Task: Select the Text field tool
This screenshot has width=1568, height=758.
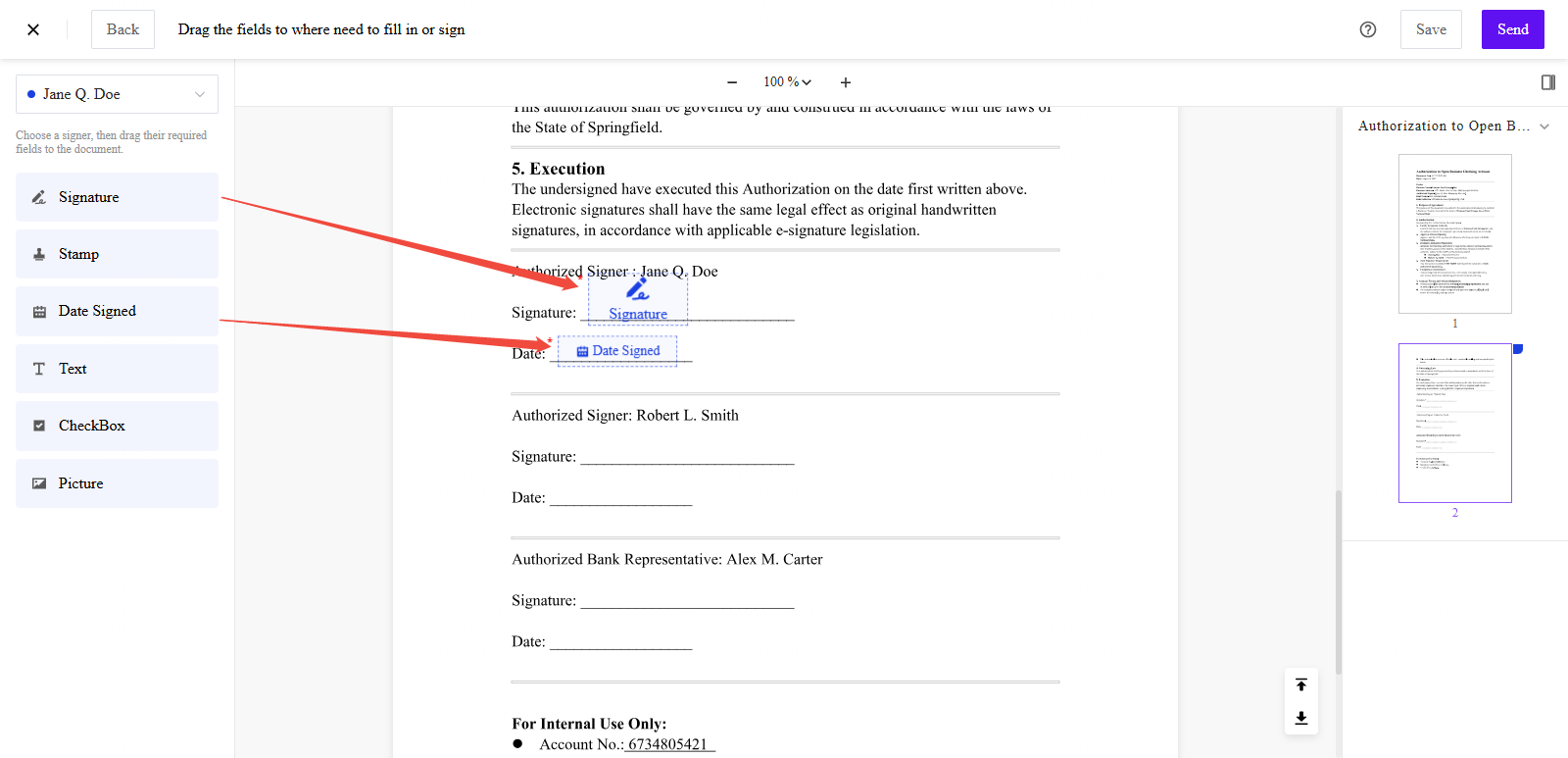Action: click(x=117, y=369)
